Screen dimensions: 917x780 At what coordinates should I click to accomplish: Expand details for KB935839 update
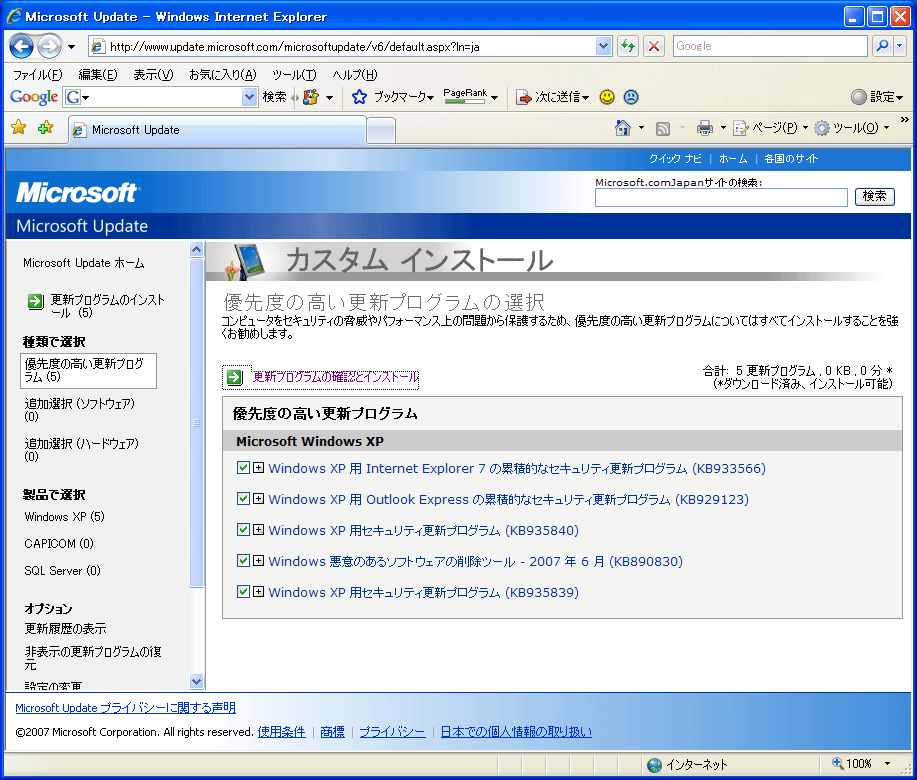[x=258, y=592]
